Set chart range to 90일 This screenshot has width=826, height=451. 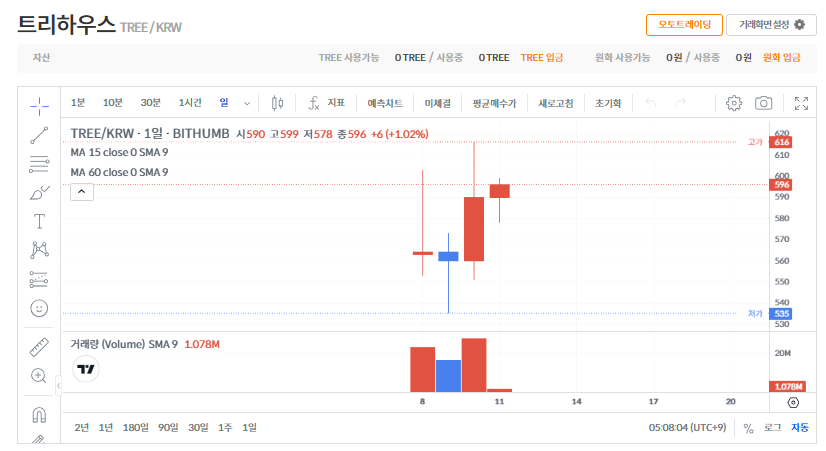[168, 427]
